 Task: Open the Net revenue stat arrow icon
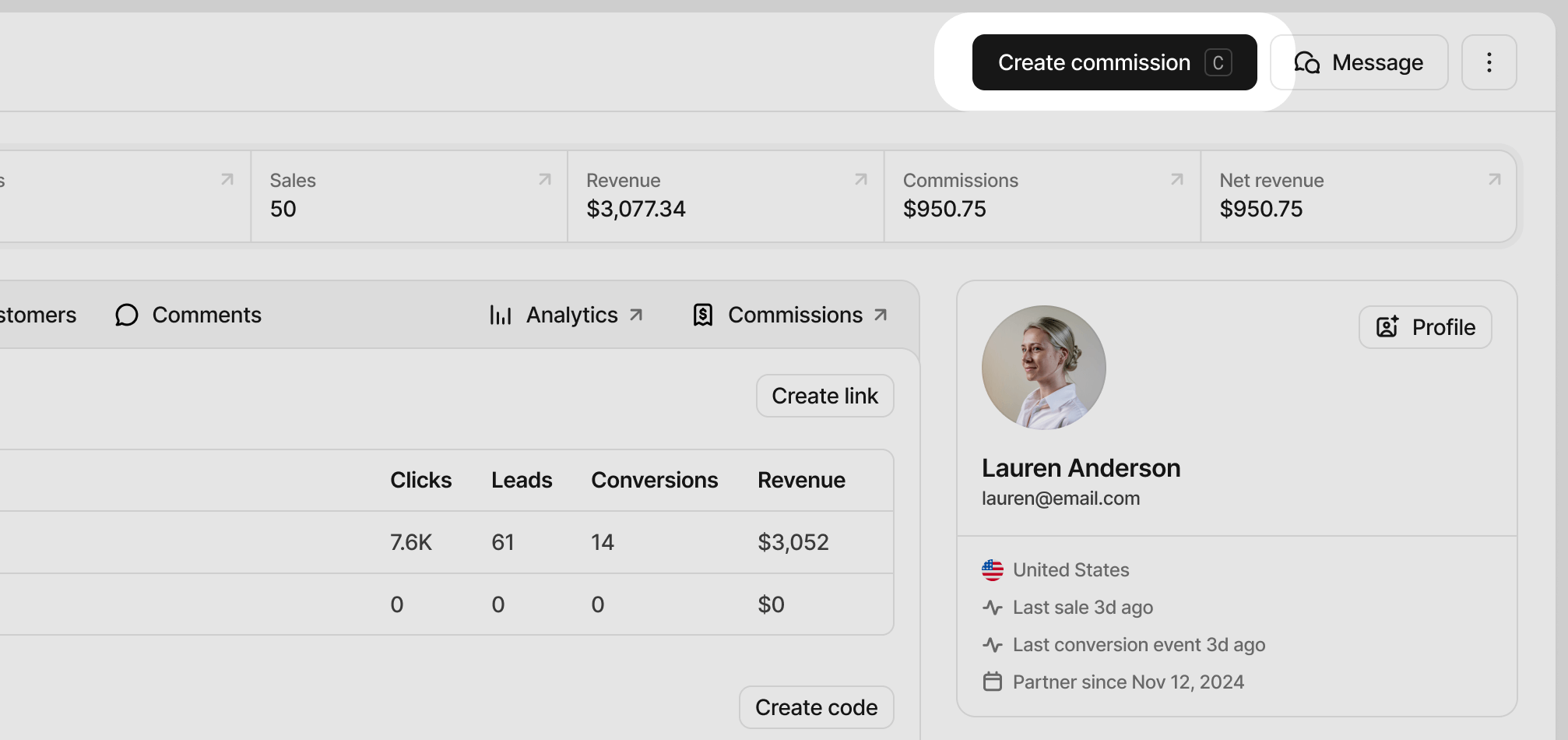pos(1495,180)
